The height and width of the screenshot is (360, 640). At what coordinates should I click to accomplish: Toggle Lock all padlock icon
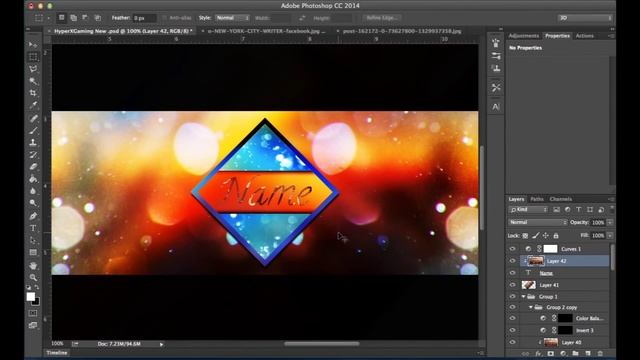pos(556,236)
